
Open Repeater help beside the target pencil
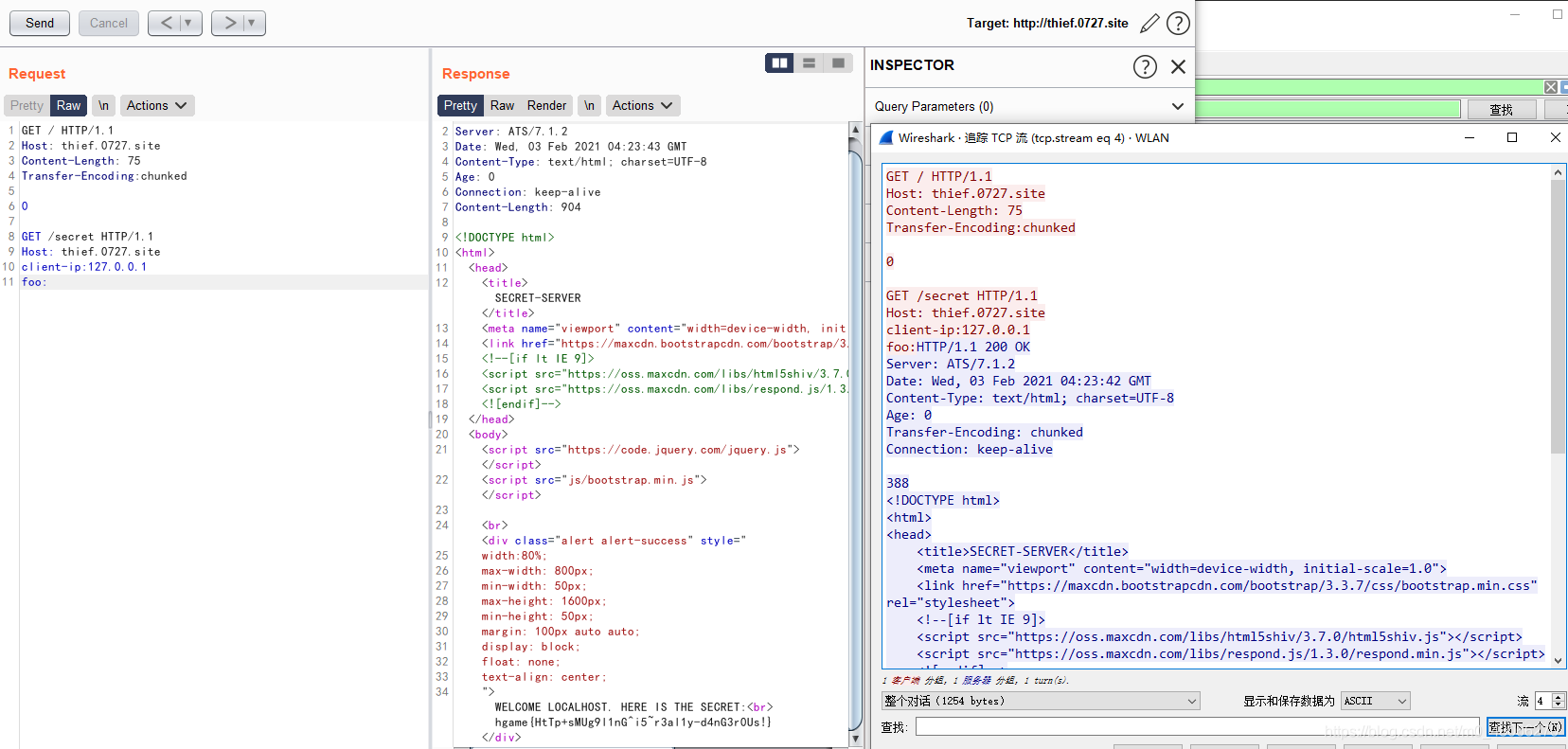1178,23
